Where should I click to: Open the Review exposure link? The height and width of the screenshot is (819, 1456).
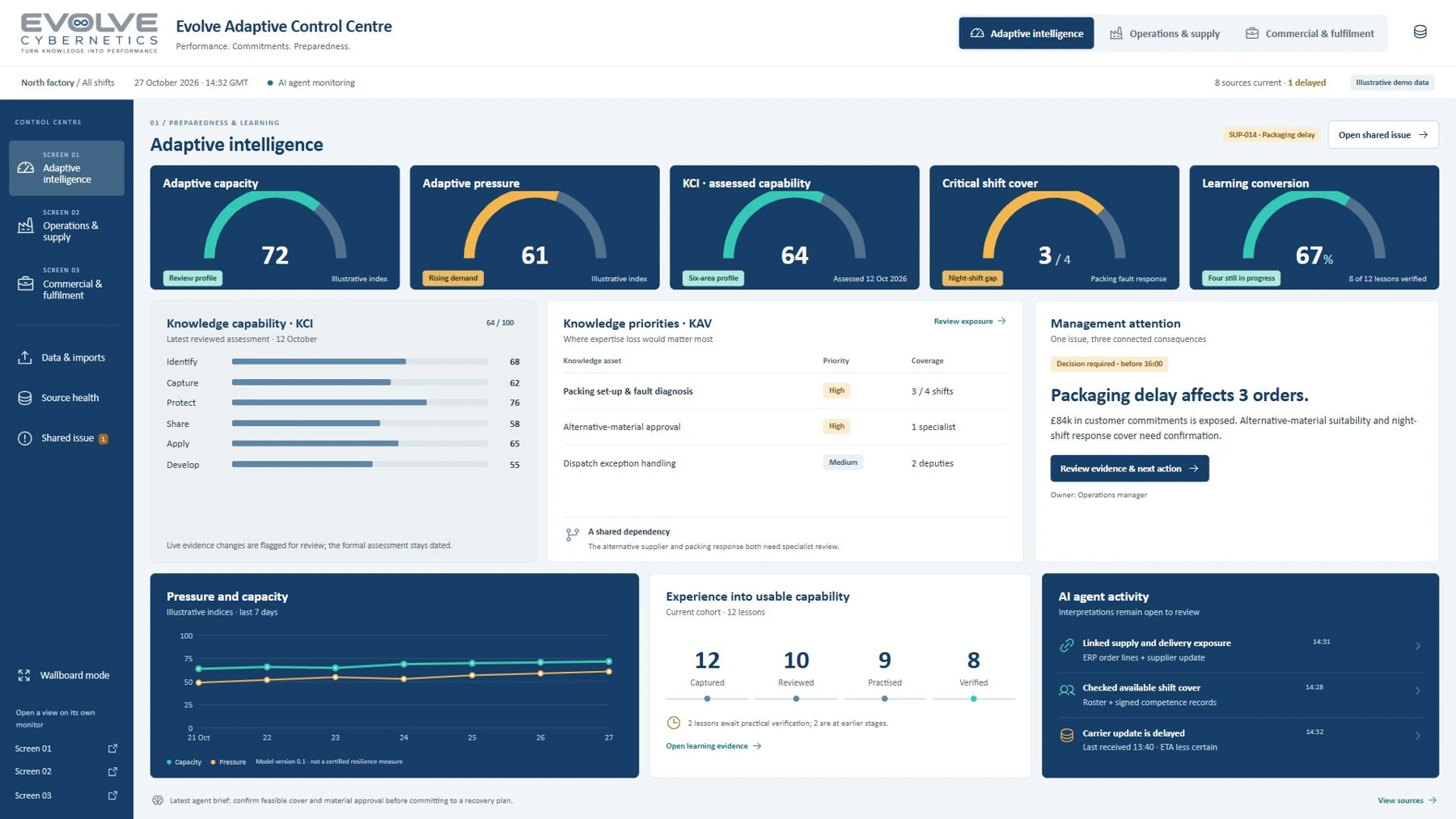coord(969,322)
